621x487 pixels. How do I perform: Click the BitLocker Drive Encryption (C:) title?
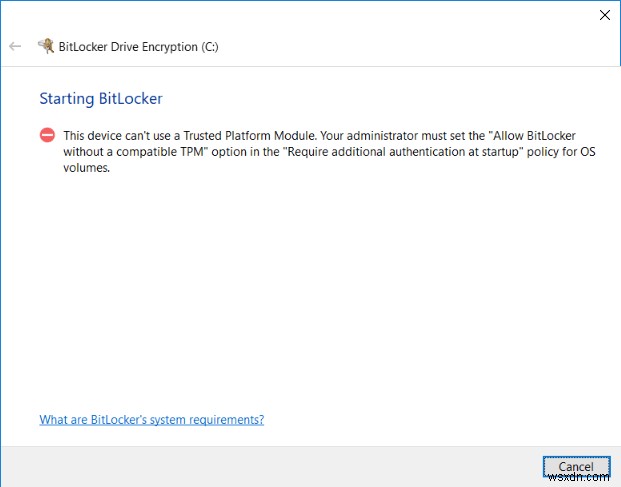[x=139, y=47]
